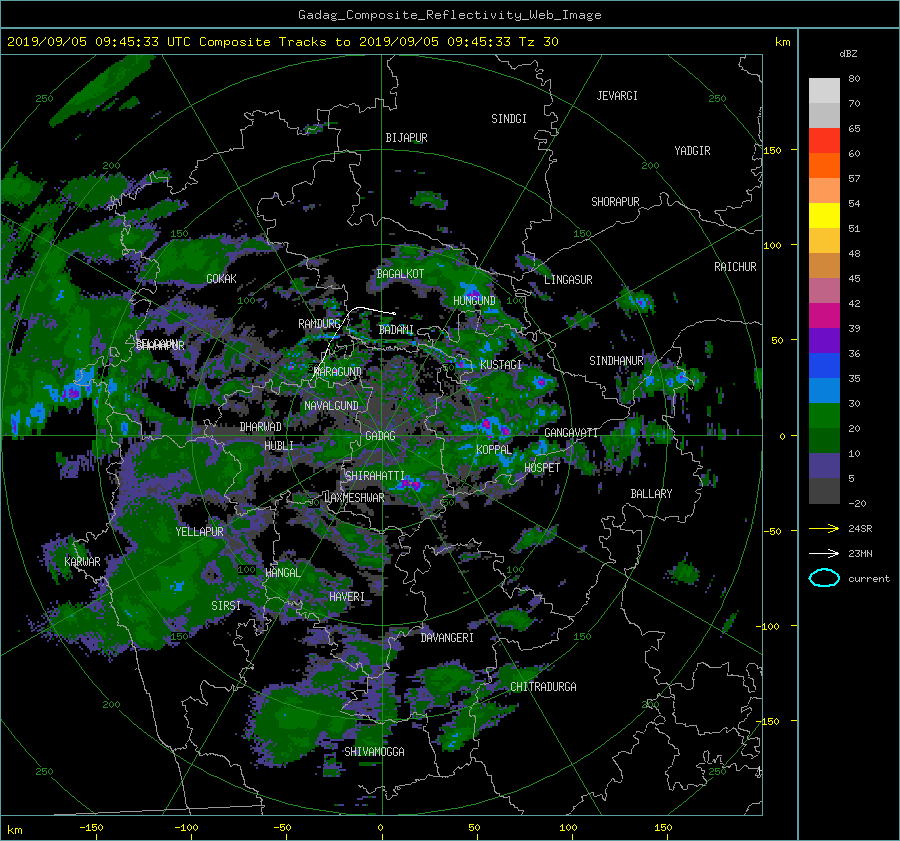The width and height of the screenshot is (900, 841).
Task: Click the GOKAK city label
Action: click(x=222, y=279)
